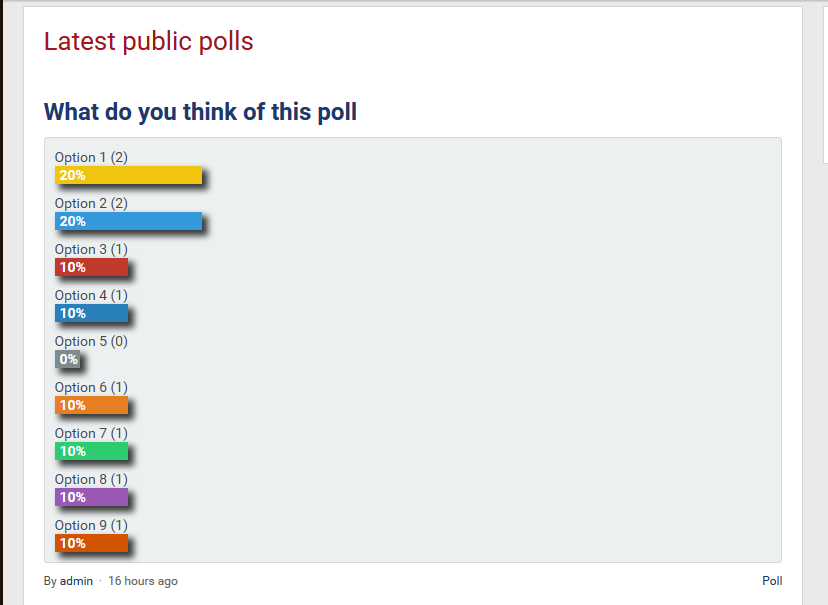Viewport: 828px width, 605px height.
Task: Click the light blue Option 2 result bar
Action: [x=128, y=221]
